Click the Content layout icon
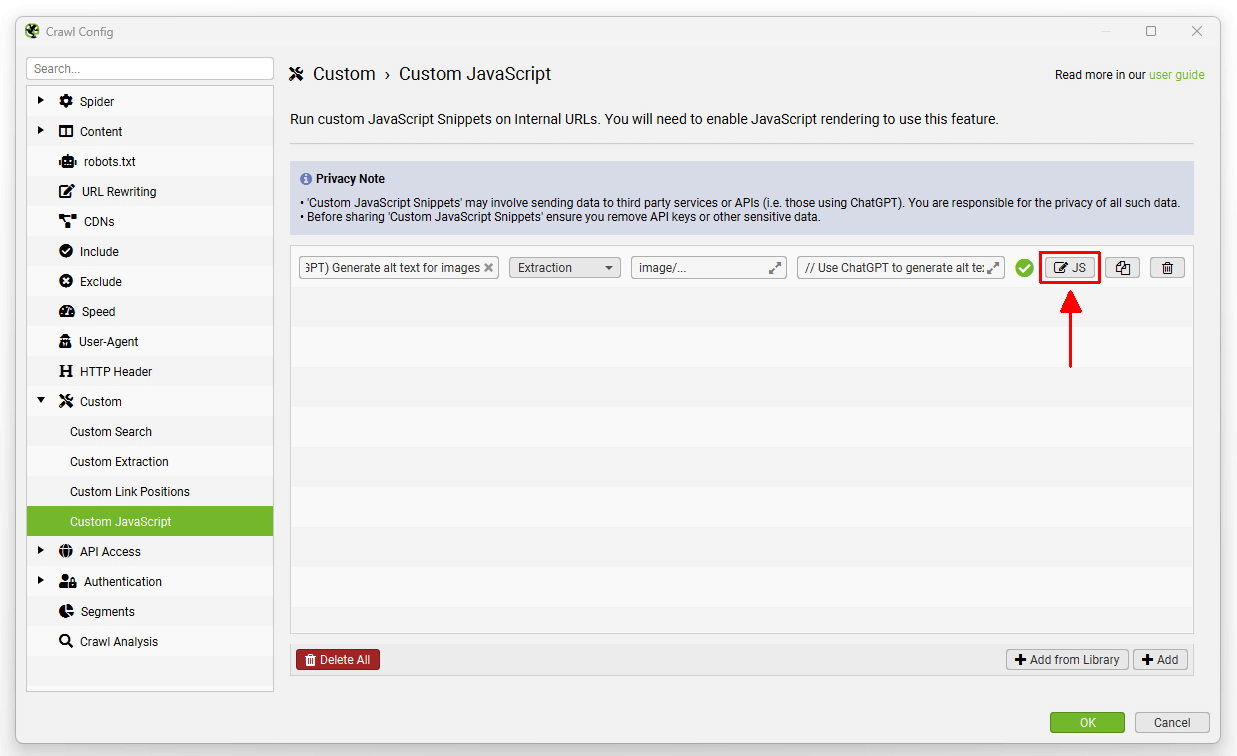Screen dimensions: 1237x756 (x=66, y=131)
